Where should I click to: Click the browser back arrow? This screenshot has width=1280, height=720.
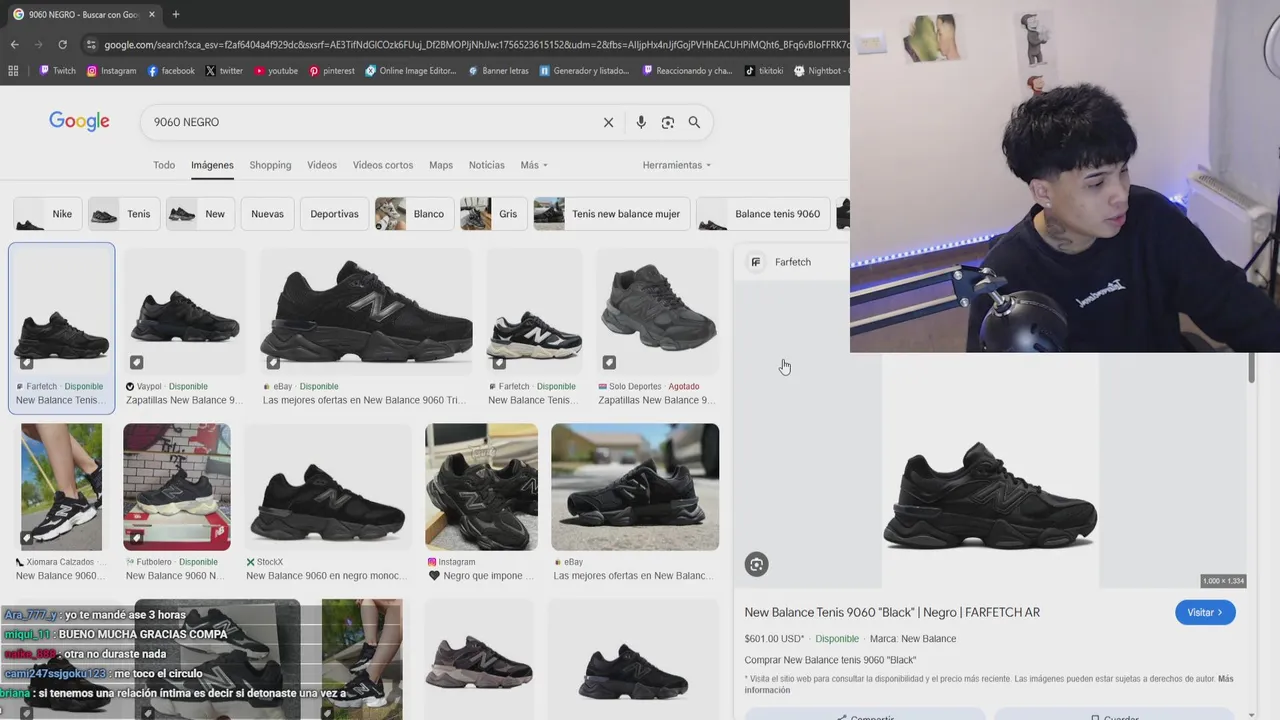coord(14,45)
